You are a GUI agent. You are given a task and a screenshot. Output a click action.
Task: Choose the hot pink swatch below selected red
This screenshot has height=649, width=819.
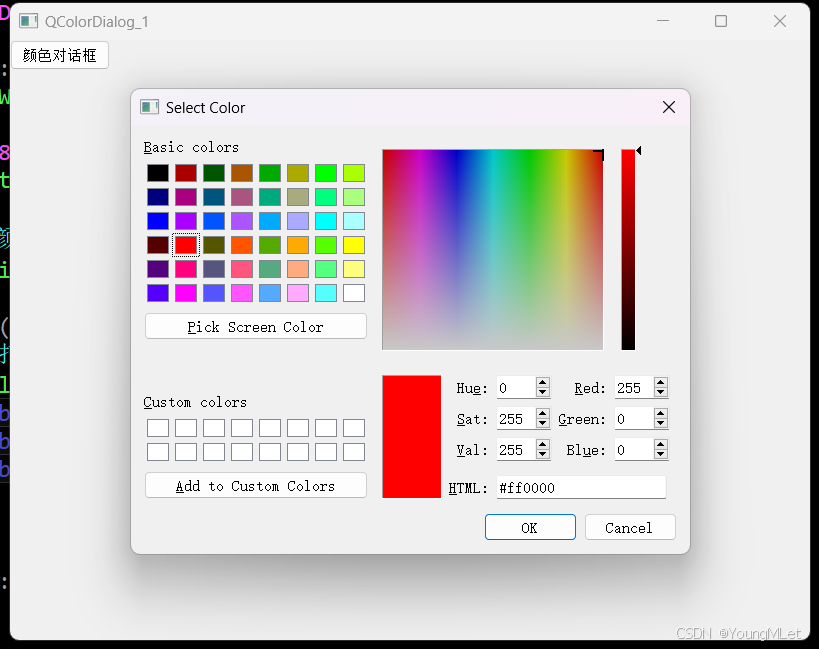tap(186, 269)
